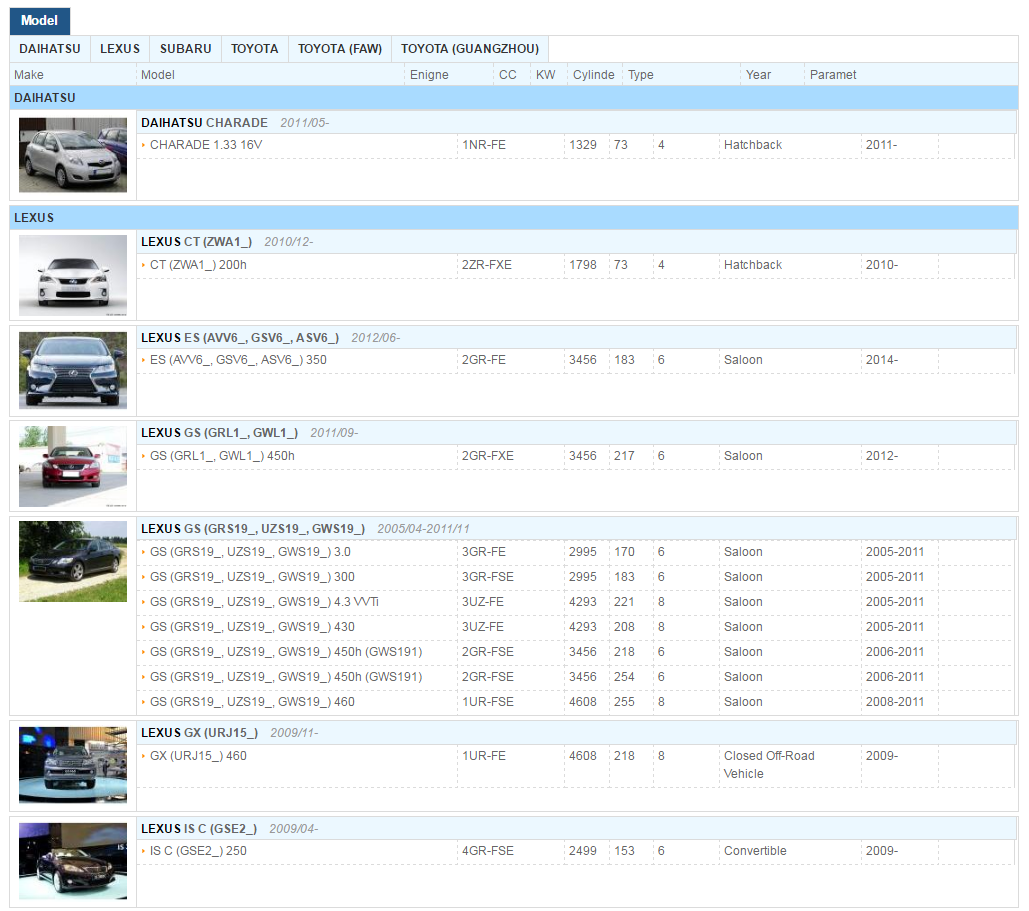Click the DAIHATSU section header bar

coord(514,98)
